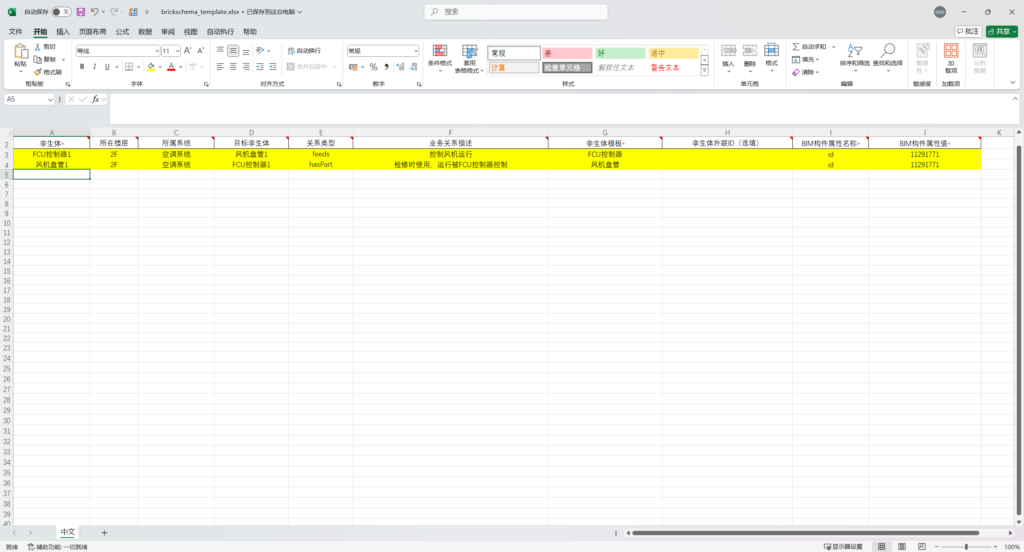This screenshot has height=552, width=1024.
Task: Add a new sheet with plus button
Action: [x=104, y=532]
